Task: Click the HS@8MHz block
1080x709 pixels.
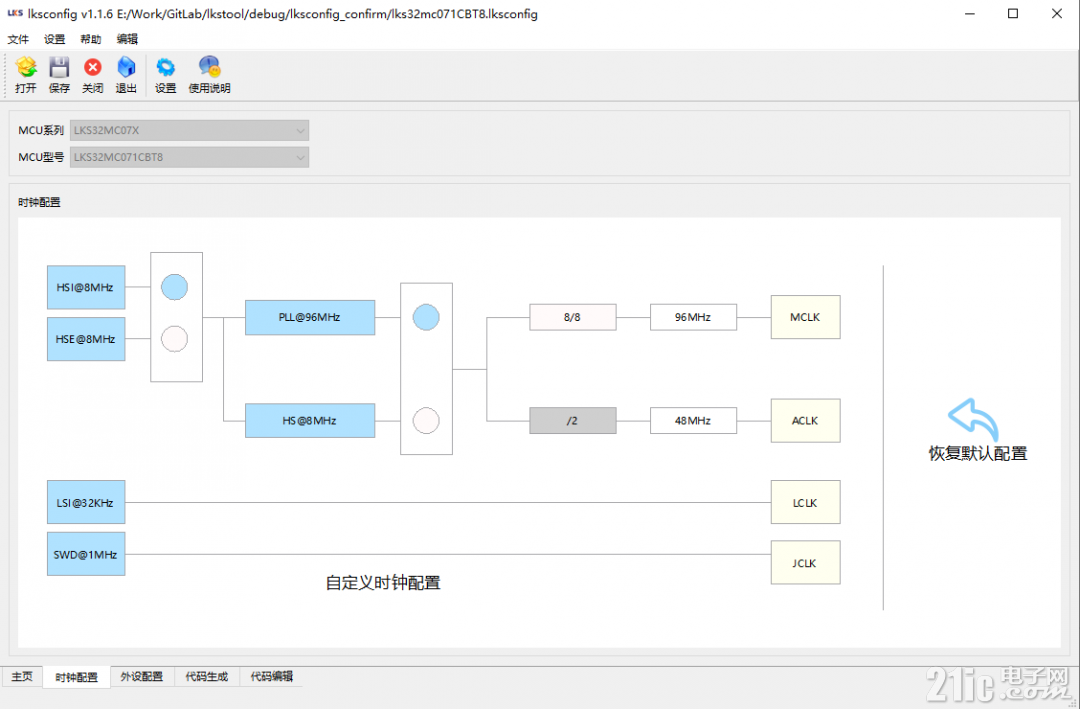Action: coord(310,420)
